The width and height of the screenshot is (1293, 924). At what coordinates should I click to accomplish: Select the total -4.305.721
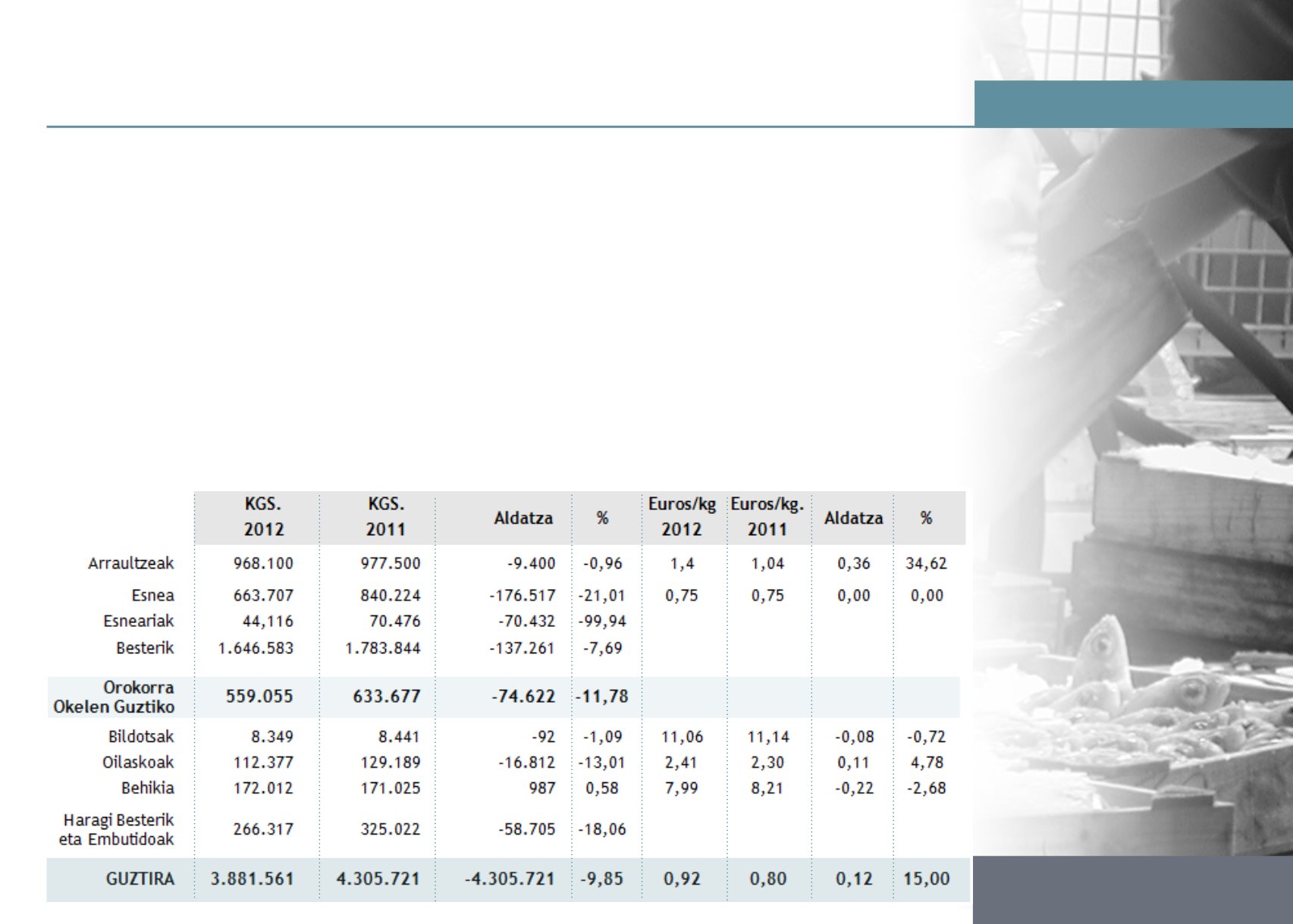click(510, 879)
